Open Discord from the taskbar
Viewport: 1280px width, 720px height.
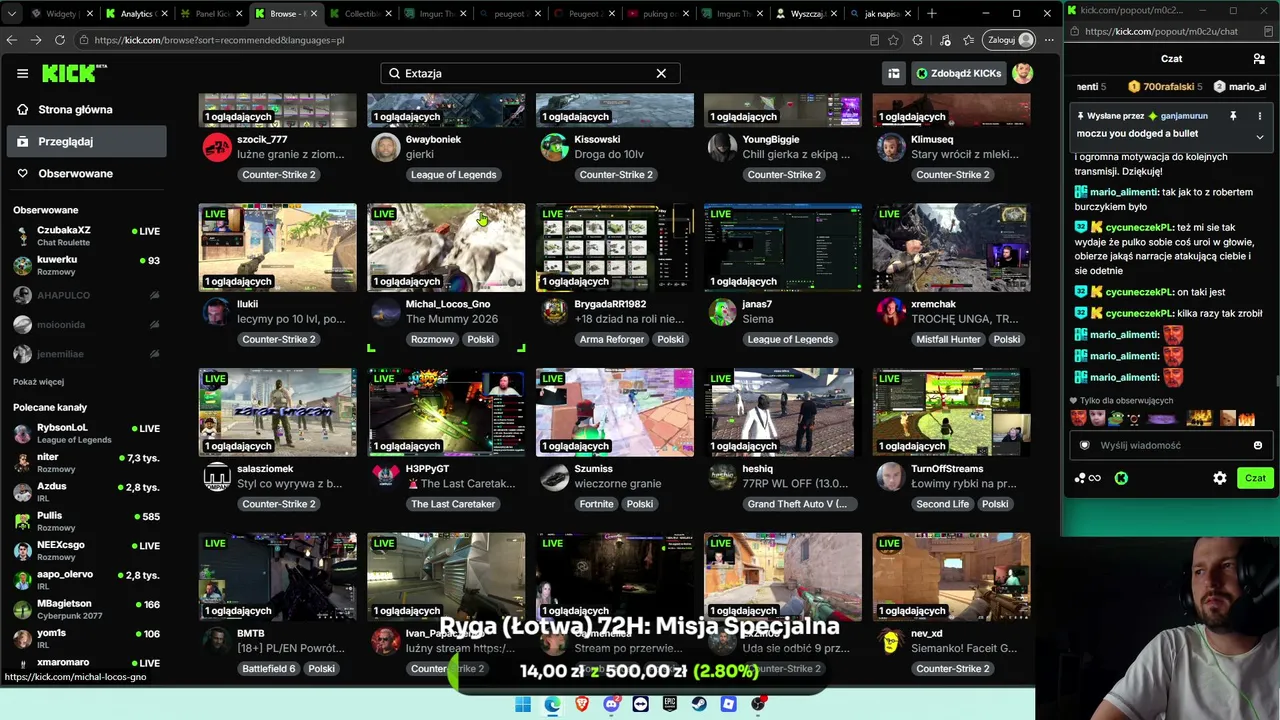point(611,704)
